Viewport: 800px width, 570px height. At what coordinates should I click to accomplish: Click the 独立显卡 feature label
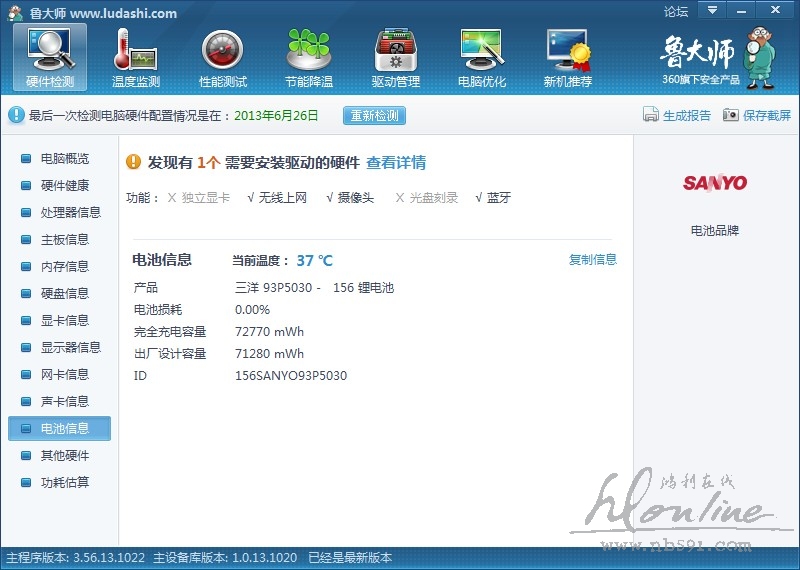(x=206, y=197)
